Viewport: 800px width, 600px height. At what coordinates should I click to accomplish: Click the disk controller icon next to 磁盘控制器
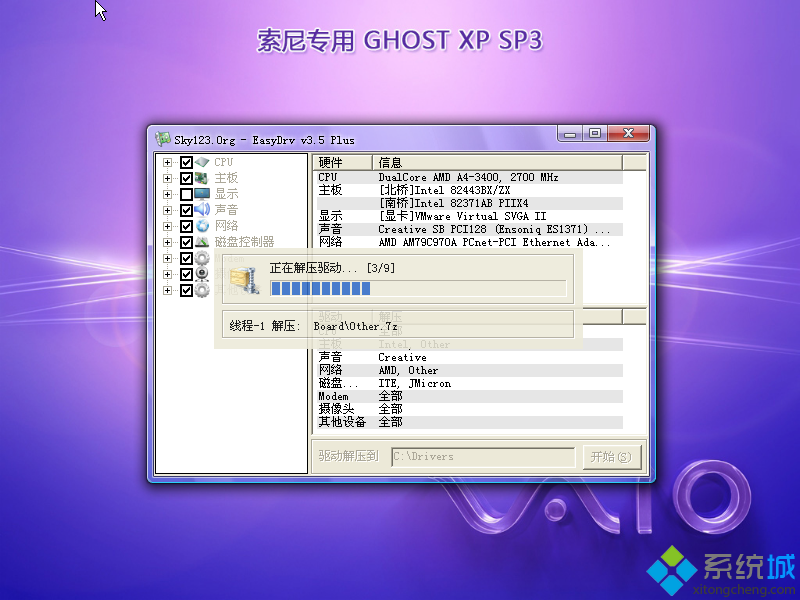coord(202,242)
